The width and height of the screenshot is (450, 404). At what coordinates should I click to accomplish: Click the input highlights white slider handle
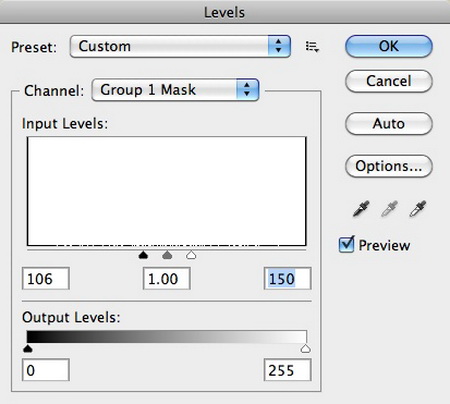tap(191, 255)
